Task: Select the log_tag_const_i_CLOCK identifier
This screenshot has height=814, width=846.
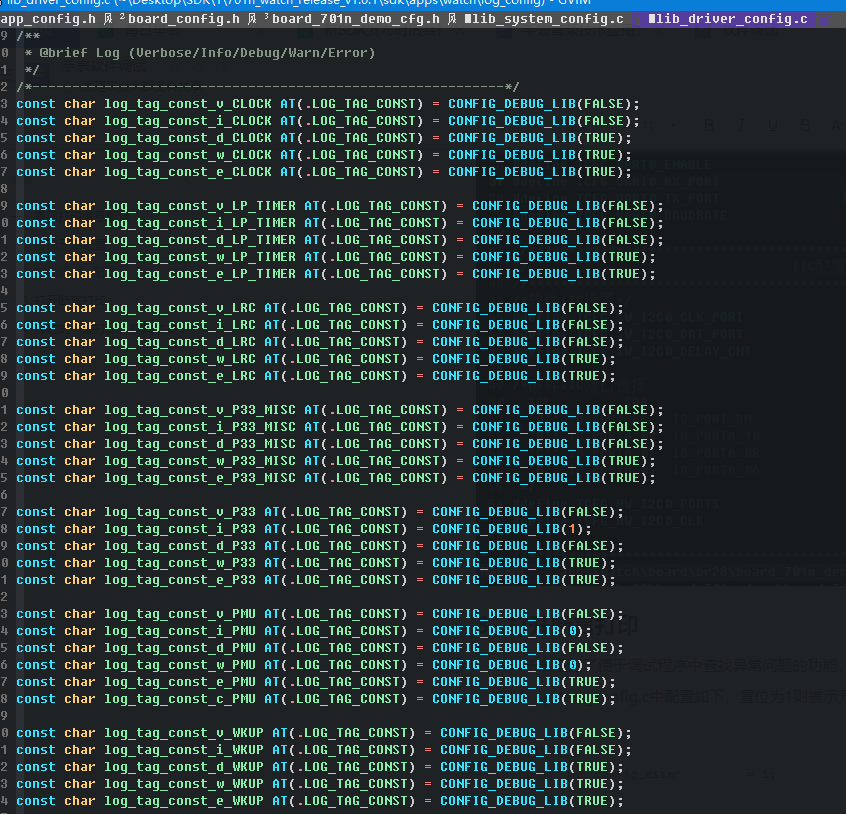Action: pyautogui.click(x=188, y=121)
